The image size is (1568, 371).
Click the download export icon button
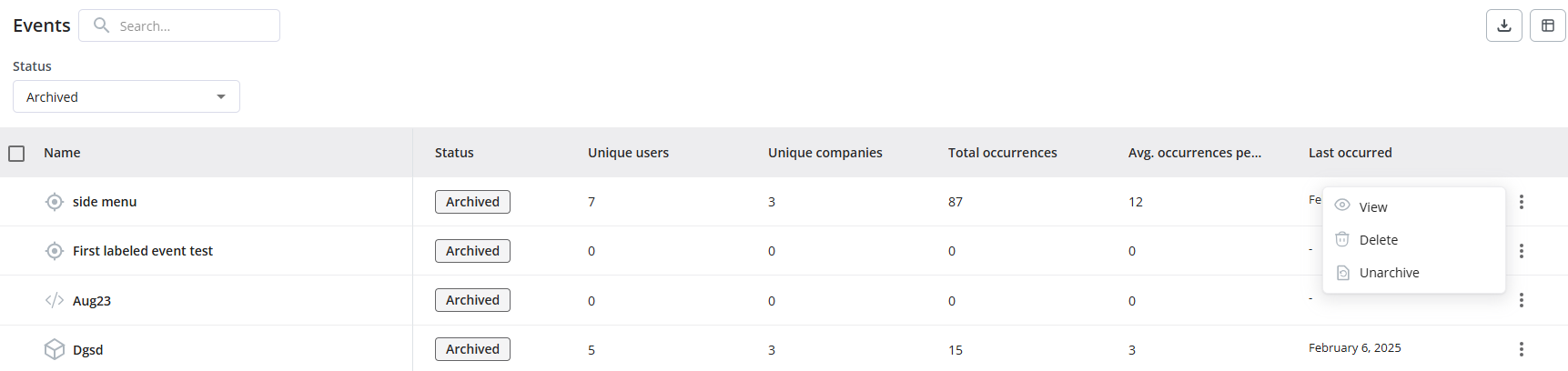point(1504,25)
